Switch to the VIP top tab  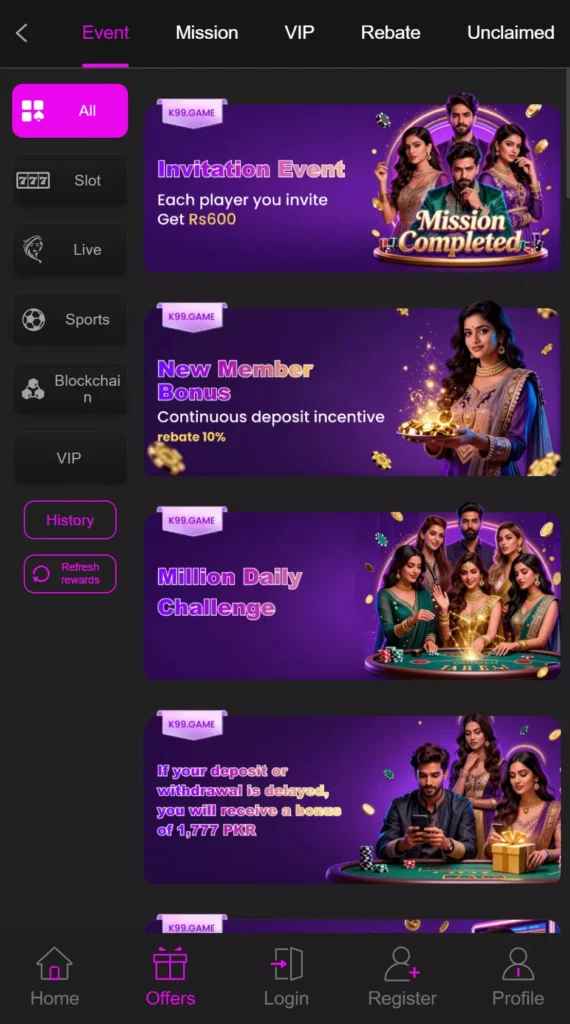(299, 33)
